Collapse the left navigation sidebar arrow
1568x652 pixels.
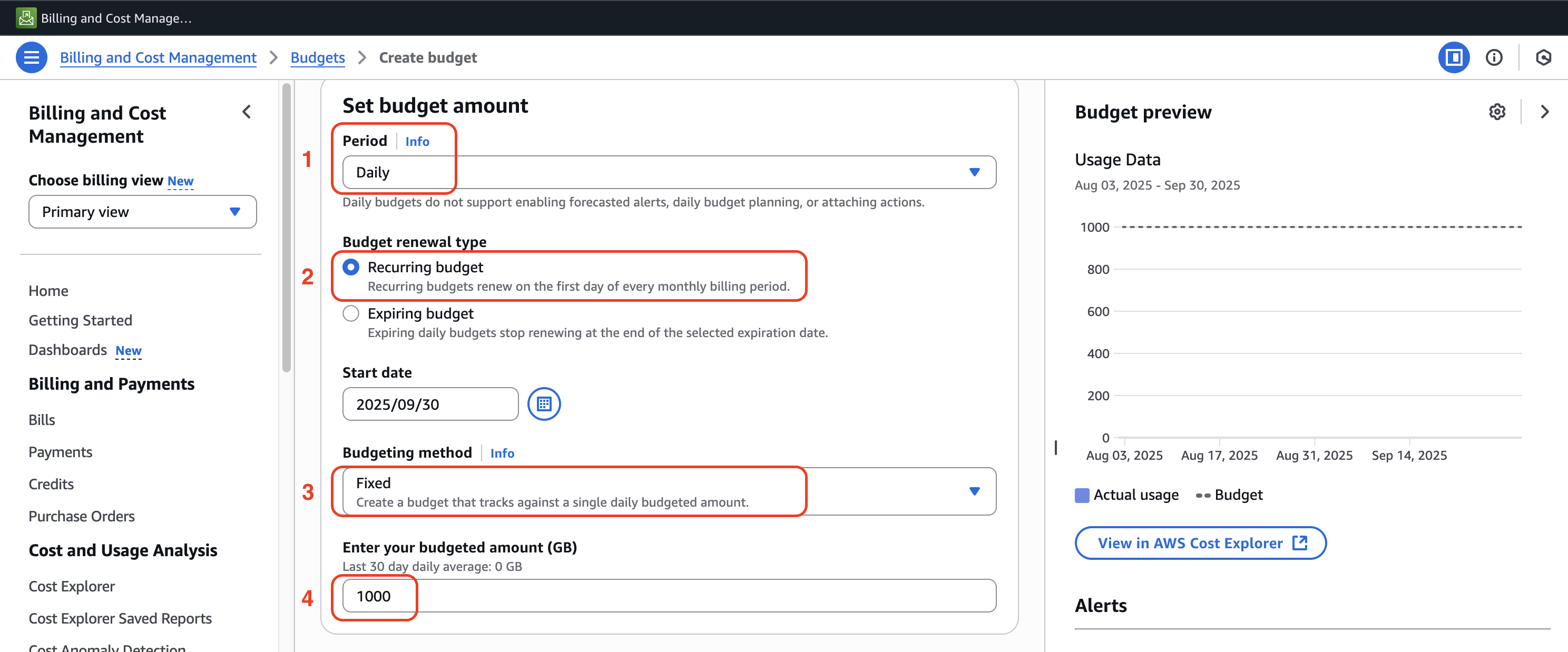[247, 112]
